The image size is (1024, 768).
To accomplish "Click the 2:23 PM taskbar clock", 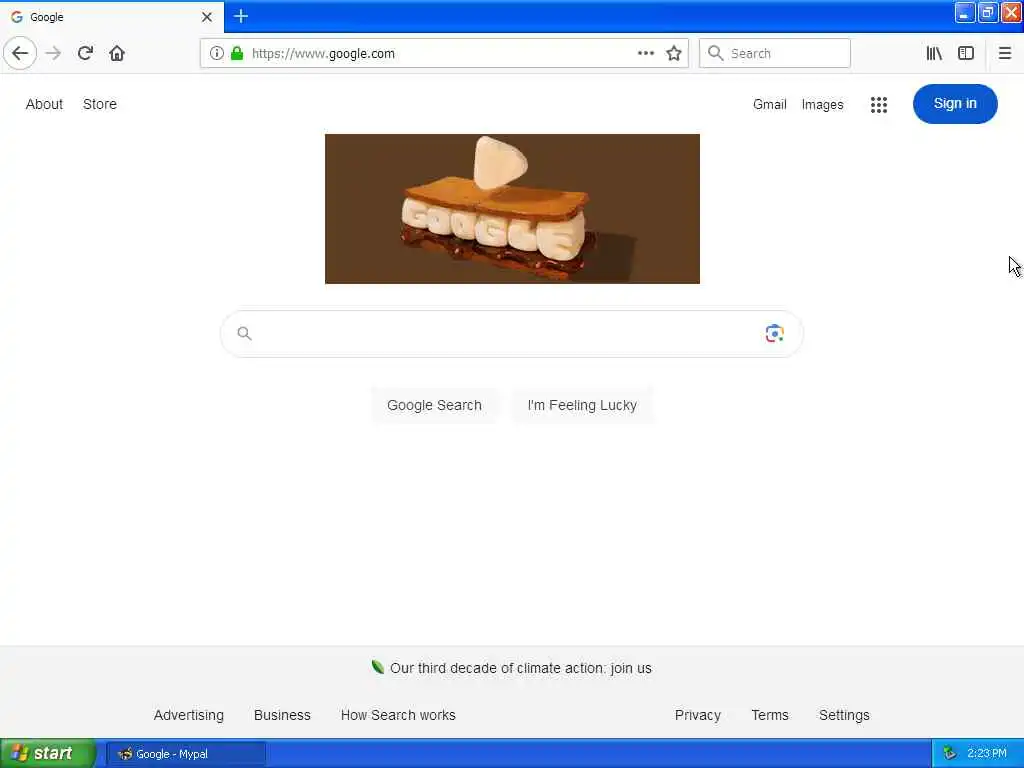I will pos(987,754).
